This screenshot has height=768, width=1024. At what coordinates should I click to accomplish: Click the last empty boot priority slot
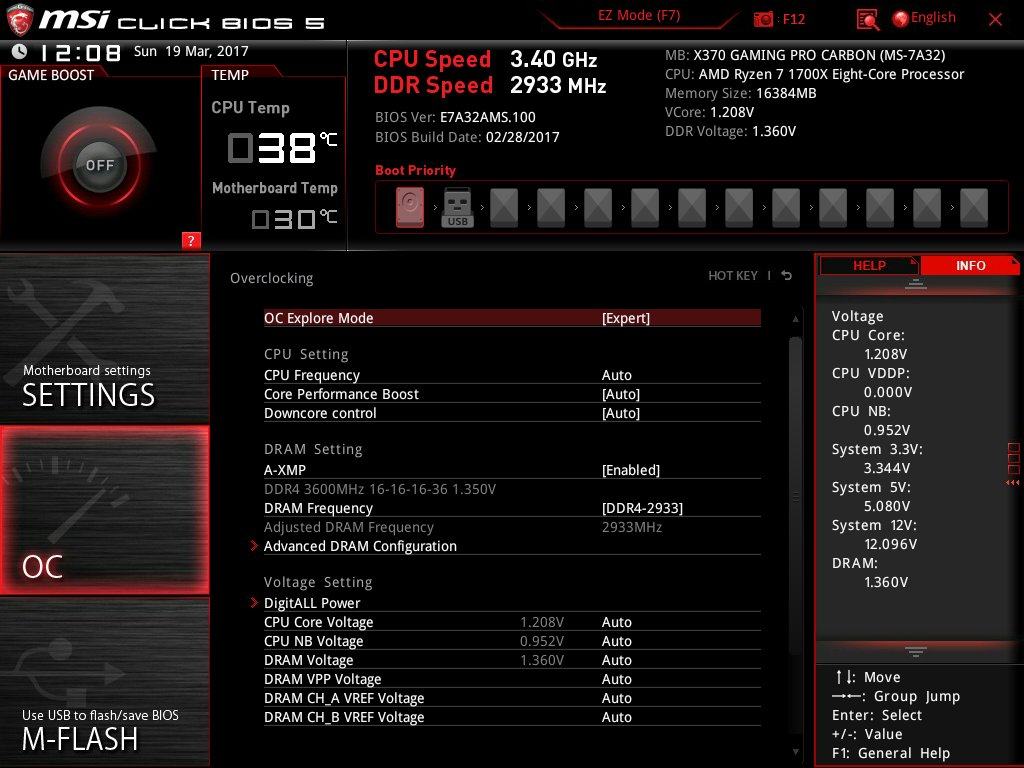(974, 208)
